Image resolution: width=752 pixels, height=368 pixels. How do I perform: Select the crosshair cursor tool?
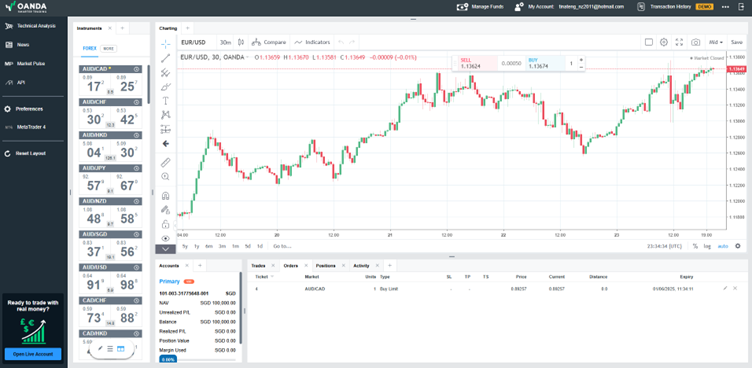(x=165, y=44)
